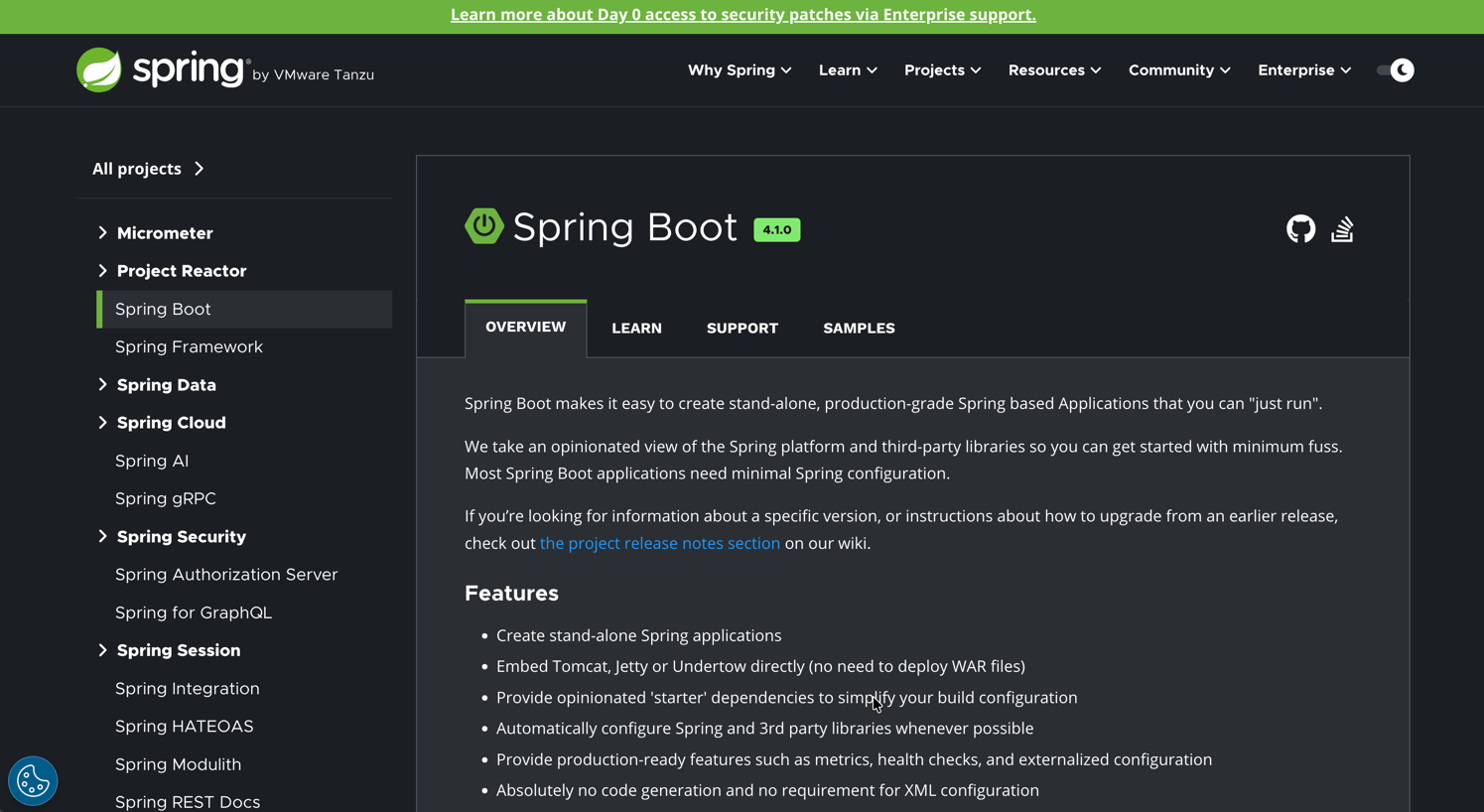Open the Learn dropdown menu

click(848, 70)
